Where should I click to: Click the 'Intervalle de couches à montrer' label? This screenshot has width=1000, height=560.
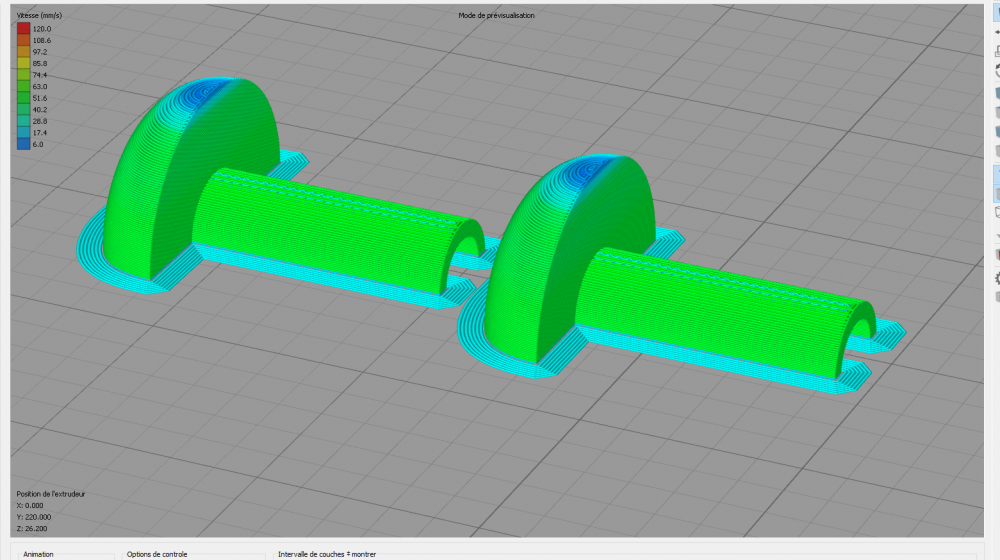point(327,554)
